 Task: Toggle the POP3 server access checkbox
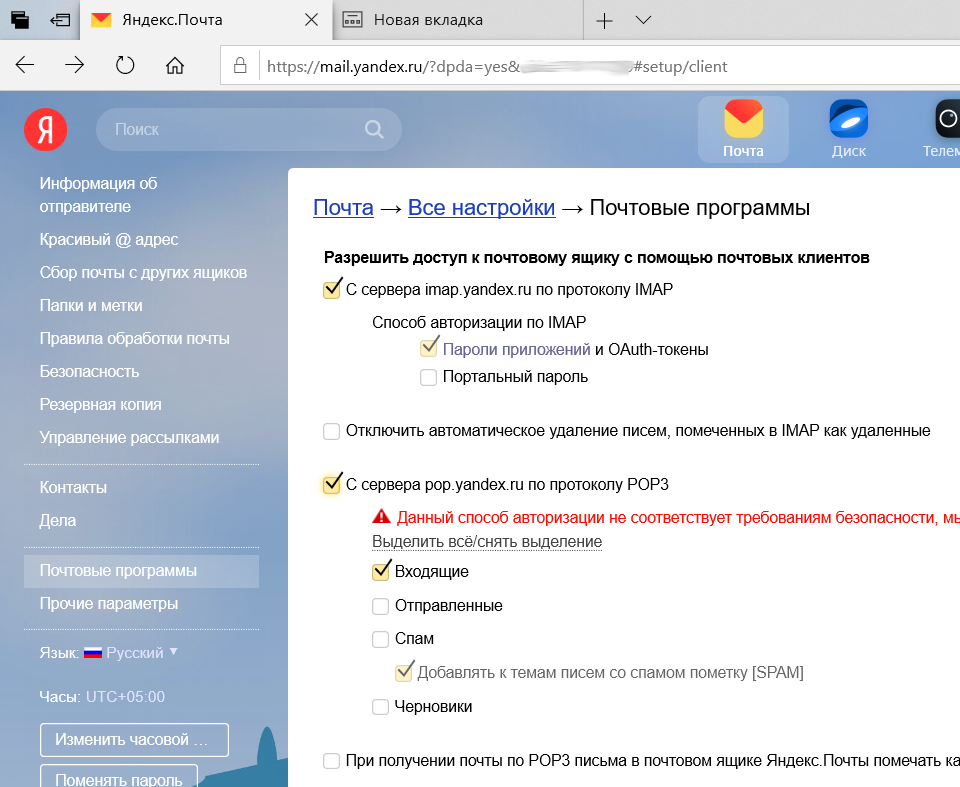pyautogui.click(x=332, y=484)
